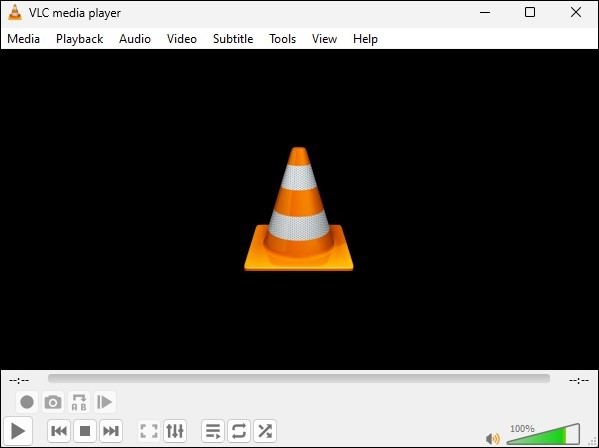
Task: Open the Tools menu
Action: (282, 39)
